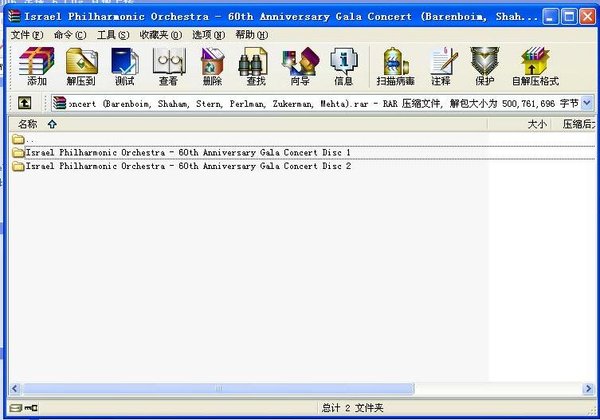600x420 pixels.
Task: Click the key icon in status bar
Action: tap(31, 408)
